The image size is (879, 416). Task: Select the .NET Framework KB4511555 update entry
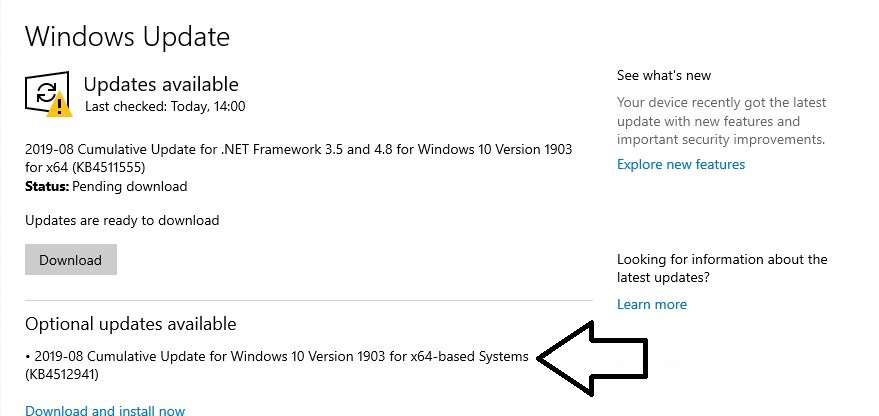[299, 158]
